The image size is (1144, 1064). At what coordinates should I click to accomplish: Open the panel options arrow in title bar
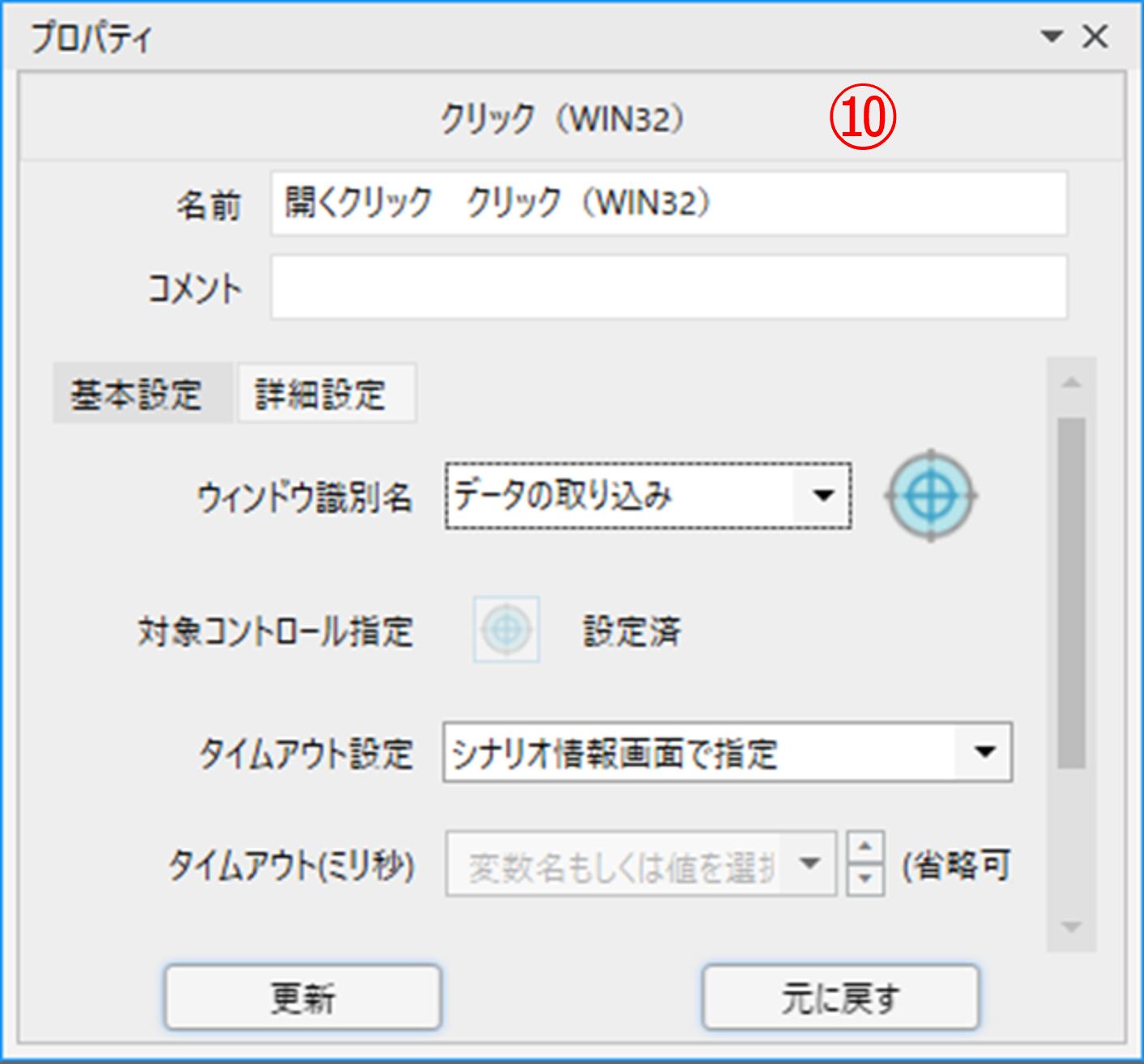(x=1052, y=36)
